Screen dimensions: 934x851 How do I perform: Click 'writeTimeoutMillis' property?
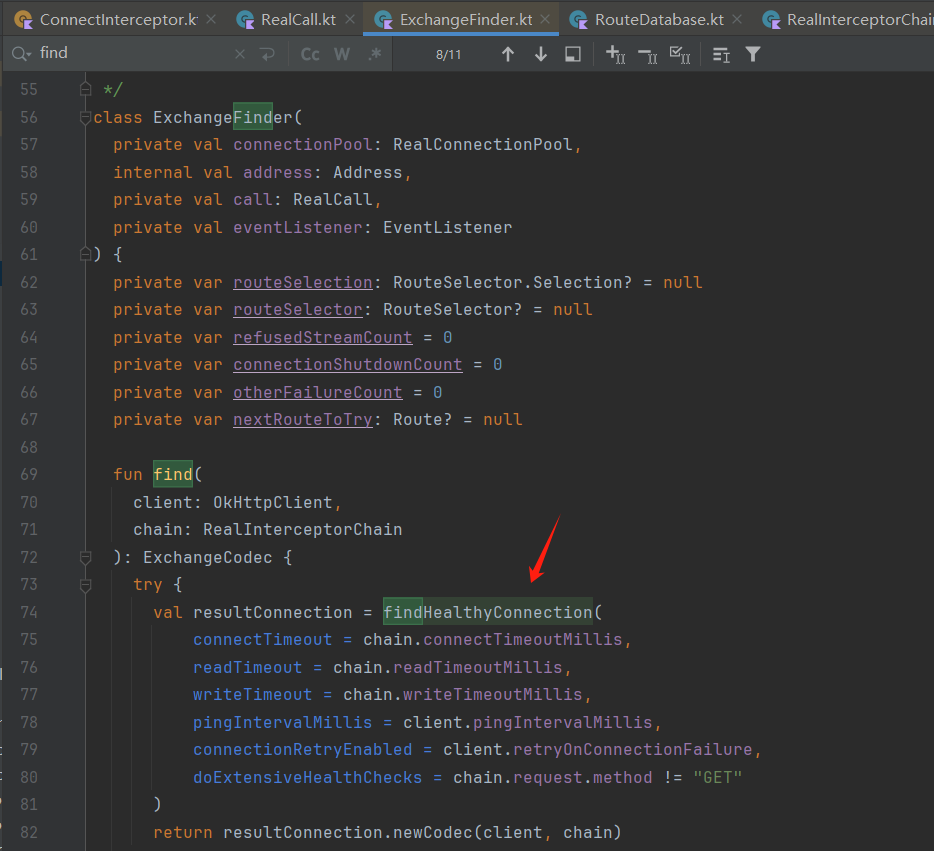click(493, 694)
